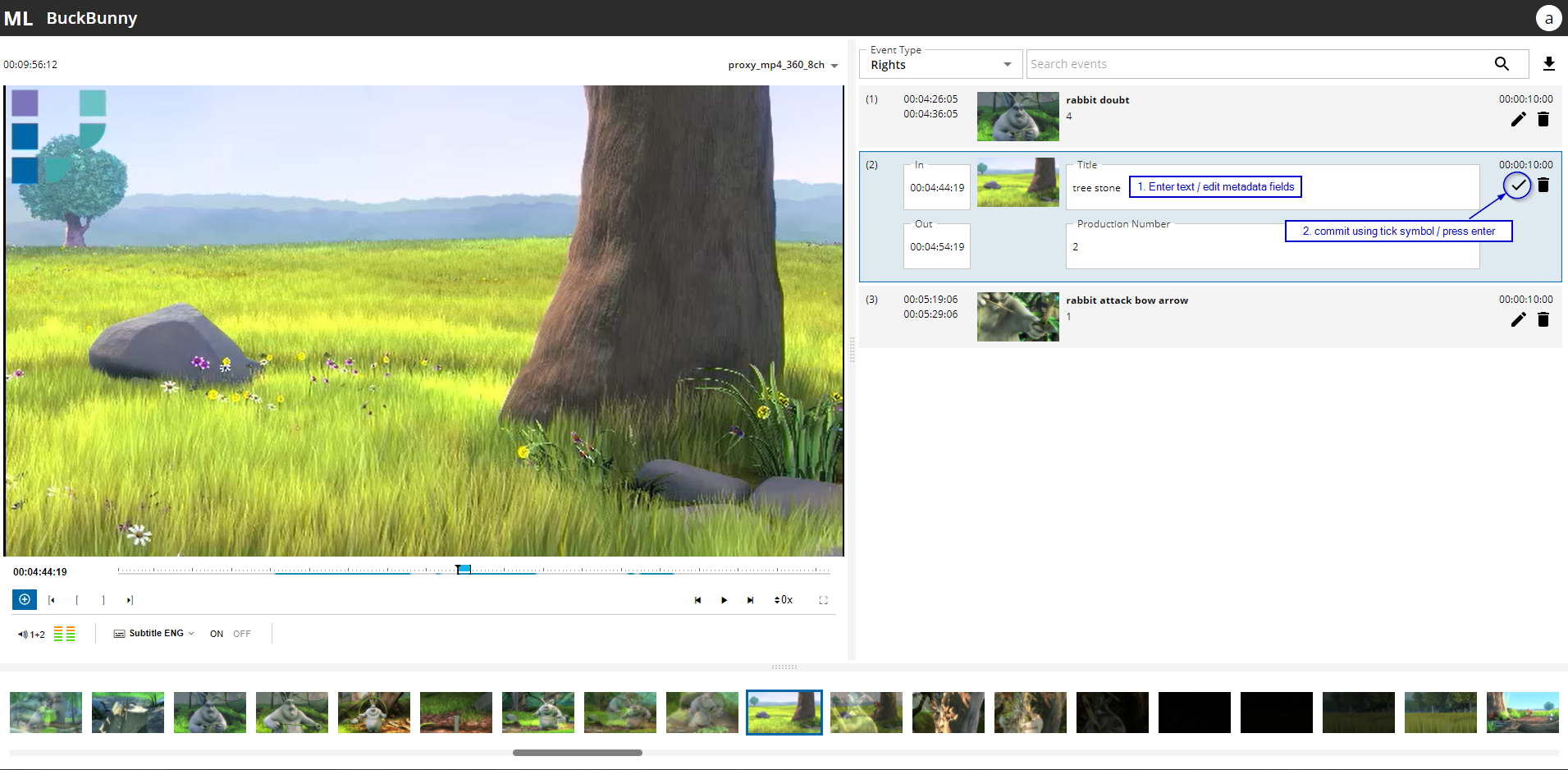The image size is (1568, 770).
Task: Click the ML logo in header
Action: coord(18,18)
